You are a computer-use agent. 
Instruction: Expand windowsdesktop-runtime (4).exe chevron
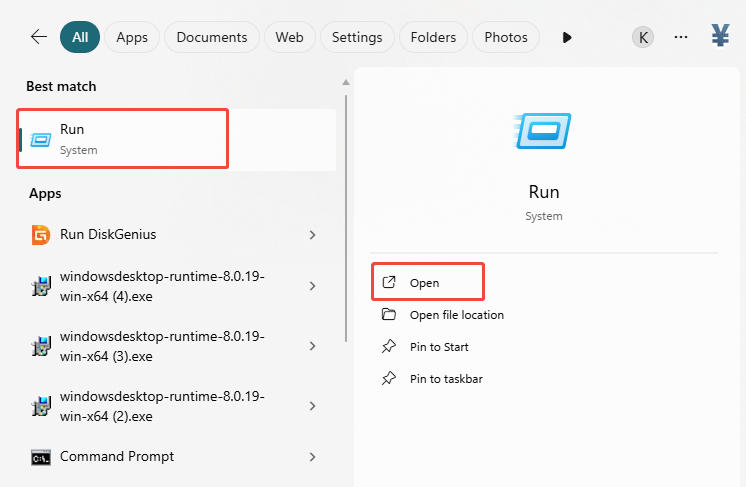(x=312, y=286)
